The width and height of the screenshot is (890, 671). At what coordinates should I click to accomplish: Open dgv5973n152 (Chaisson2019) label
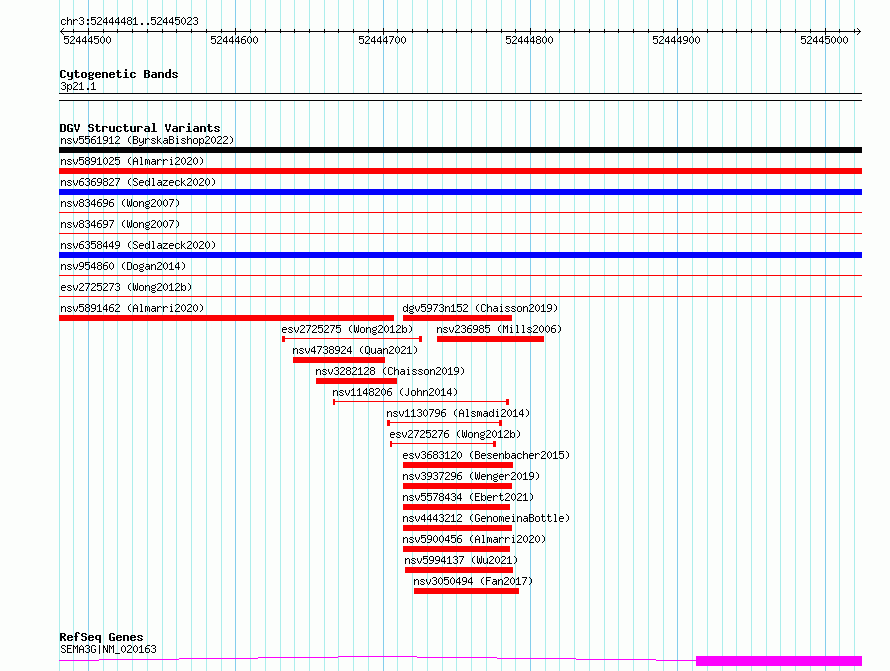[x=480, y=308]
